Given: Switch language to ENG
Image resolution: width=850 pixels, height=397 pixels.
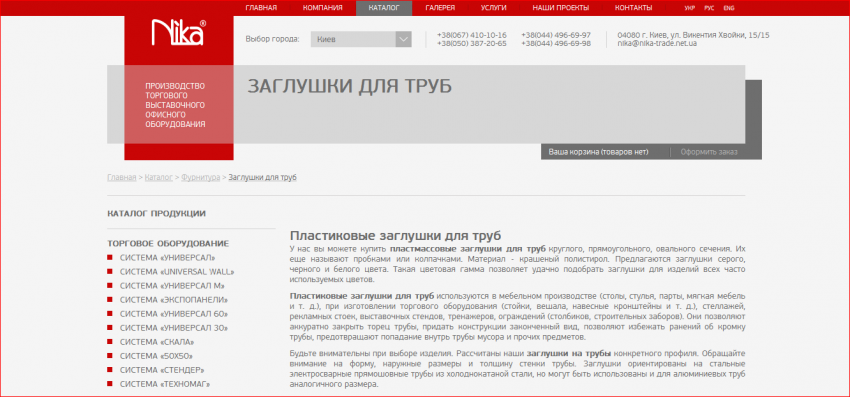Looking at the screenshot, I should (729, 8).
